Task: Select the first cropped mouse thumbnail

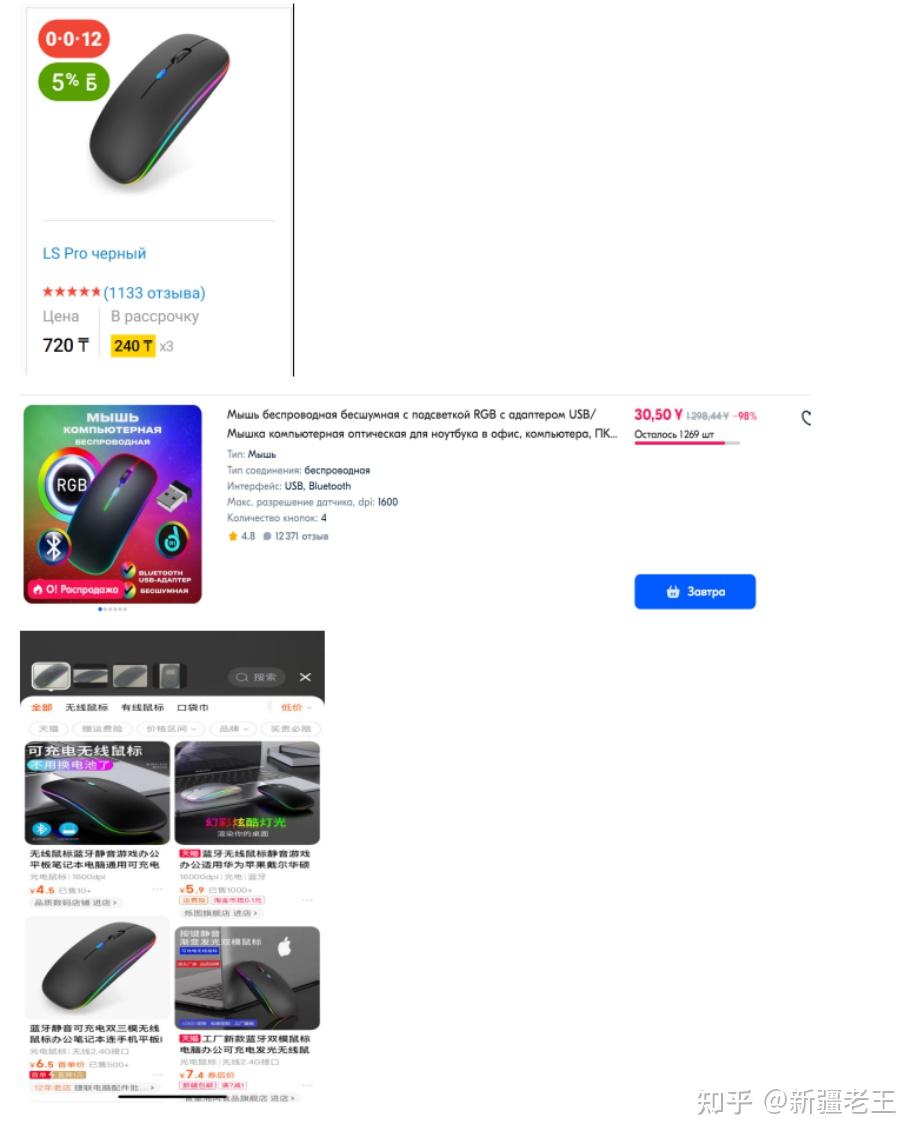Action: click(x=51, y=676)
